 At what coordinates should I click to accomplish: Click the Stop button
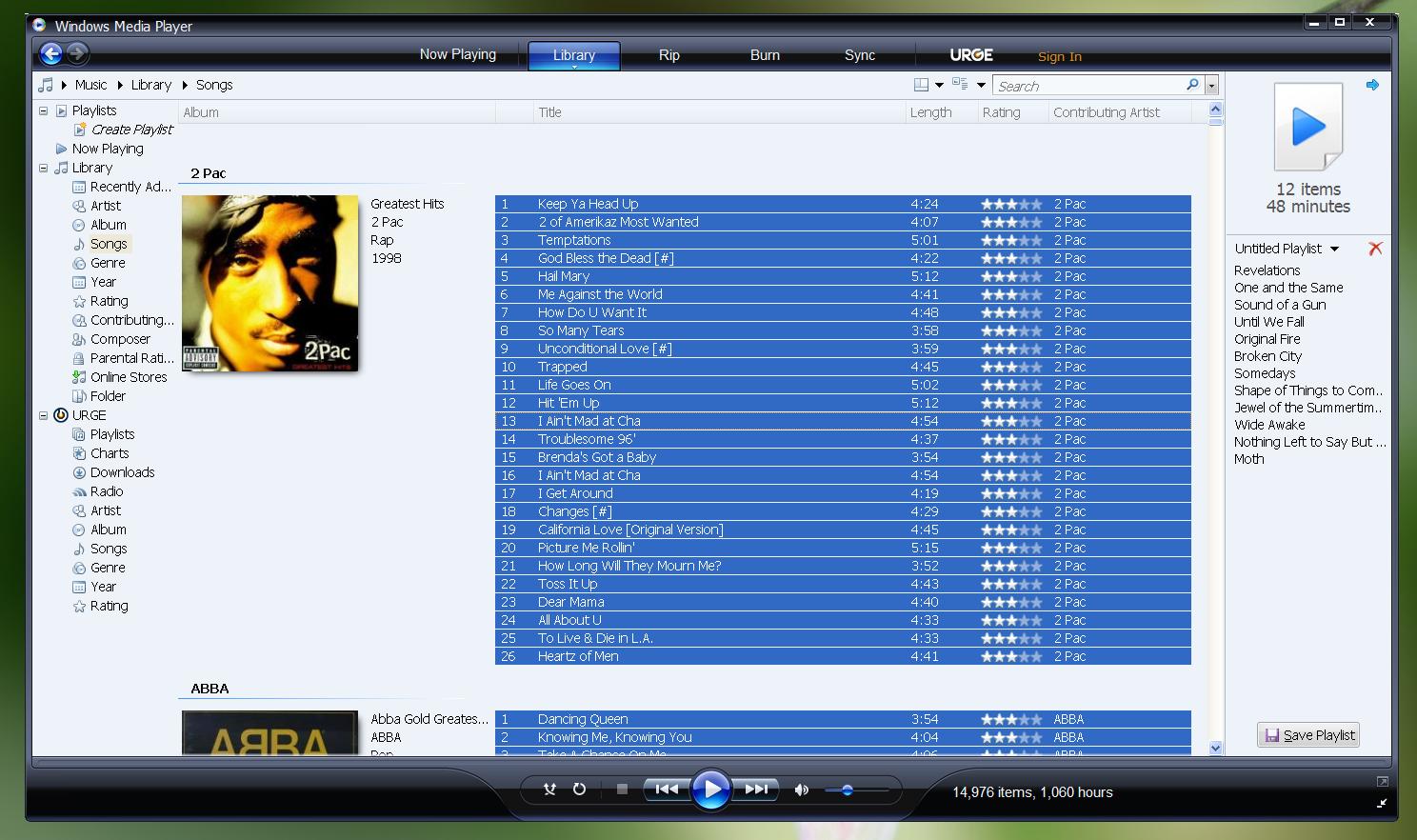(x=622, y=790)
